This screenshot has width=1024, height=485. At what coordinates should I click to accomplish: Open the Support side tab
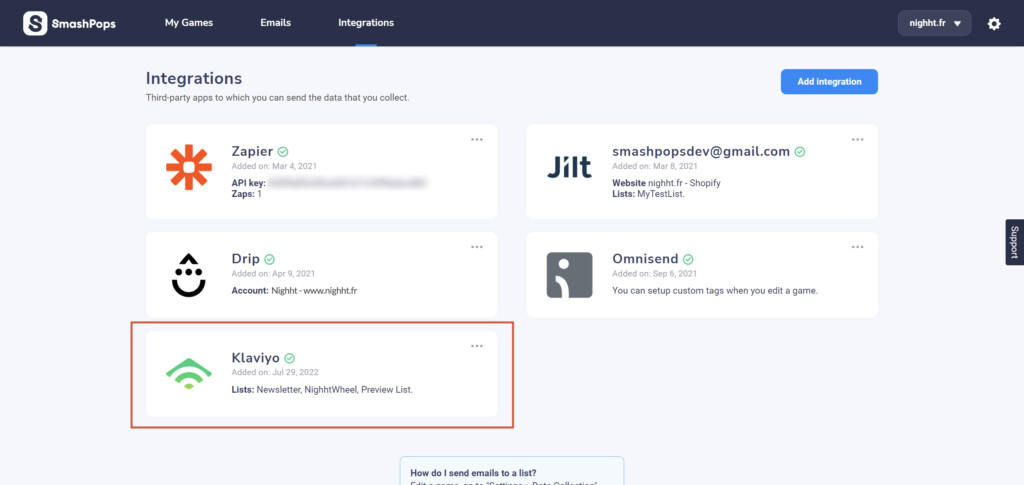click(1014, 242)
